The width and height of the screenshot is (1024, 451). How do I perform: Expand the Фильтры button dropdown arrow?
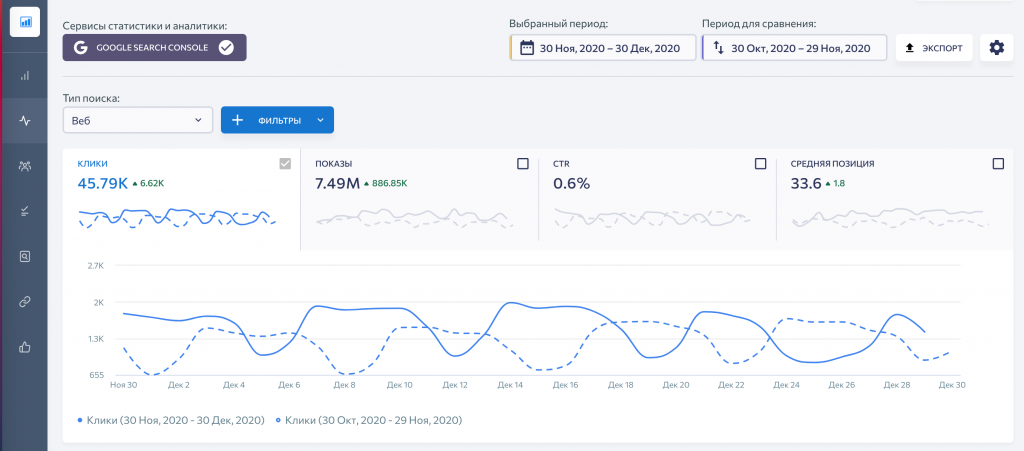tap(320, 120)
